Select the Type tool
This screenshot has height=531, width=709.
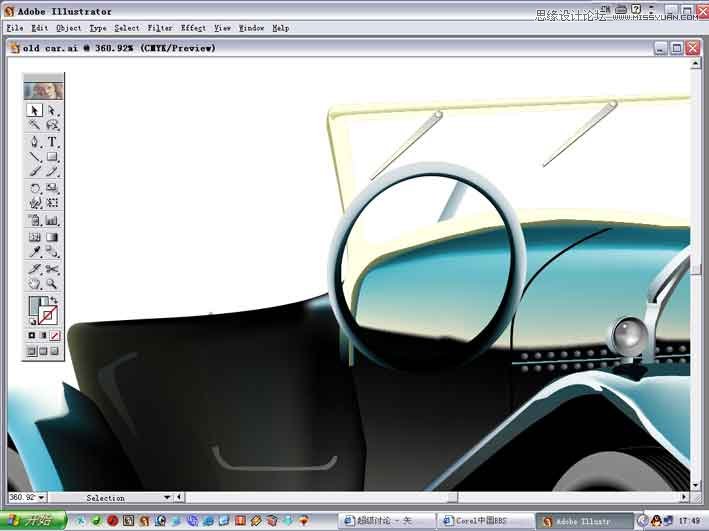click(x=52, y=142)
